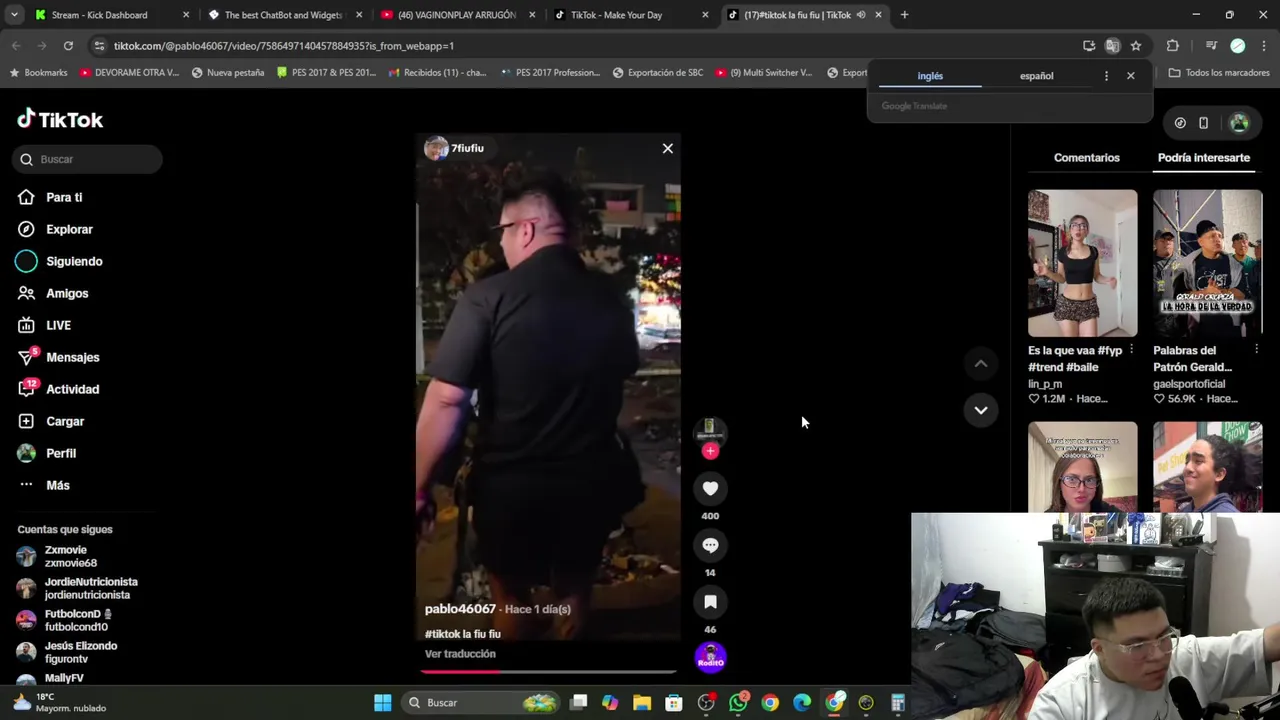This screenshot has height=720, width=1280.
Task: Open the 7fiufiu creator name
Action: (467, 148)
